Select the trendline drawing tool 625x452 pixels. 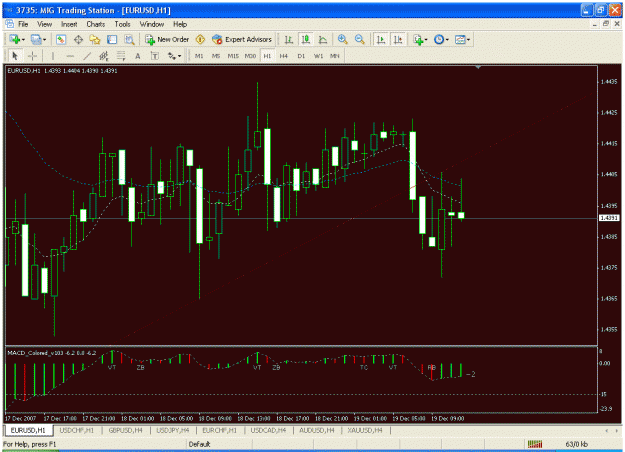87,56
